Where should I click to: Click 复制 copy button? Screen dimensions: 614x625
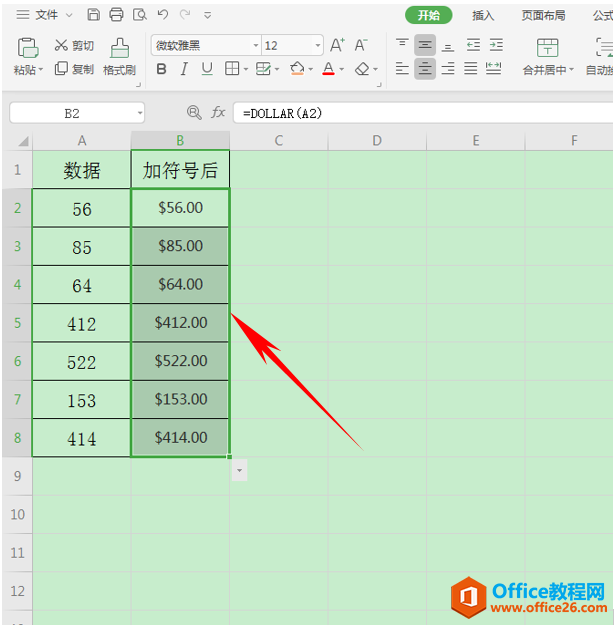click(x=74, y=69)
